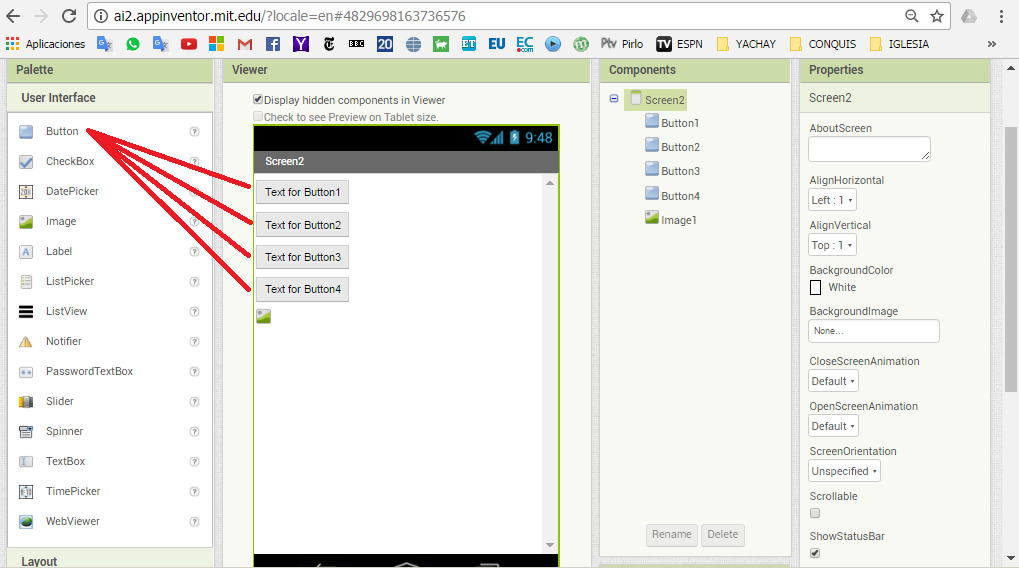Open the Chrome zoom magnifier icon
The height and width of the screenshot is (569, 1019).
pos(912,16)
